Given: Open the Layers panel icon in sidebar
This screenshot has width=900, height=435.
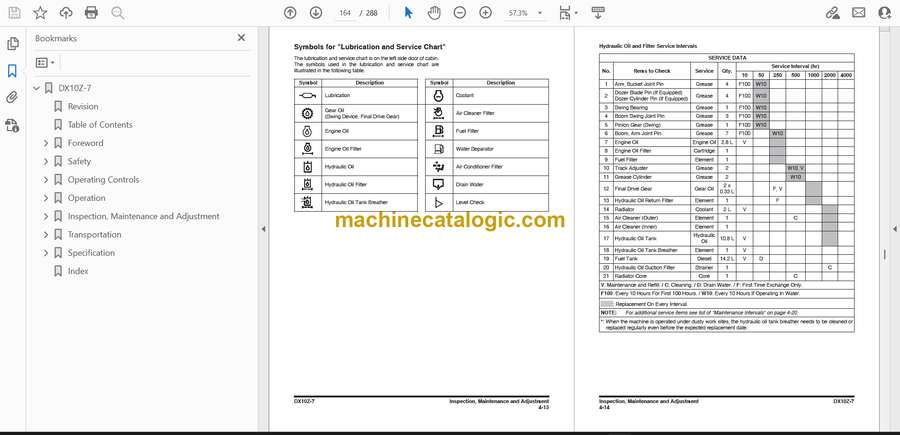Looking at the screenshot, I should pos(12,125).
